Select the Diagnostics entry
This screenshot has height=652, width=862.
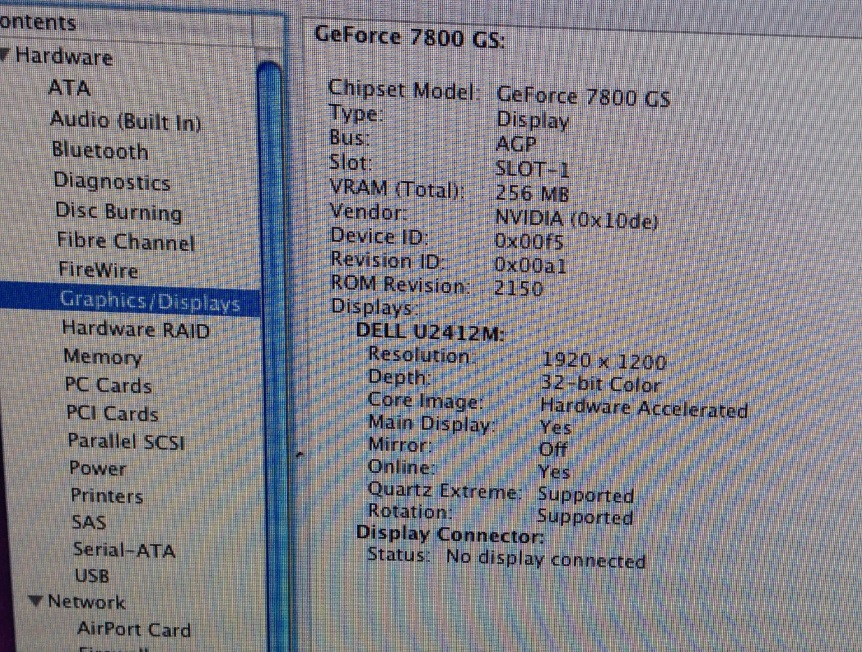pyautogui.click(x=112, y=181)
